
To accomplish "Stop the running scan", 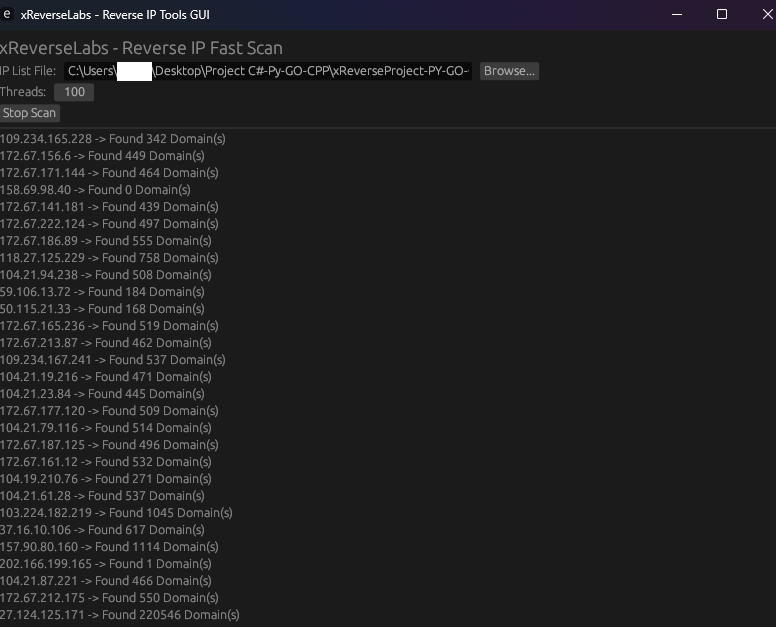I will (x=30, y=113).
